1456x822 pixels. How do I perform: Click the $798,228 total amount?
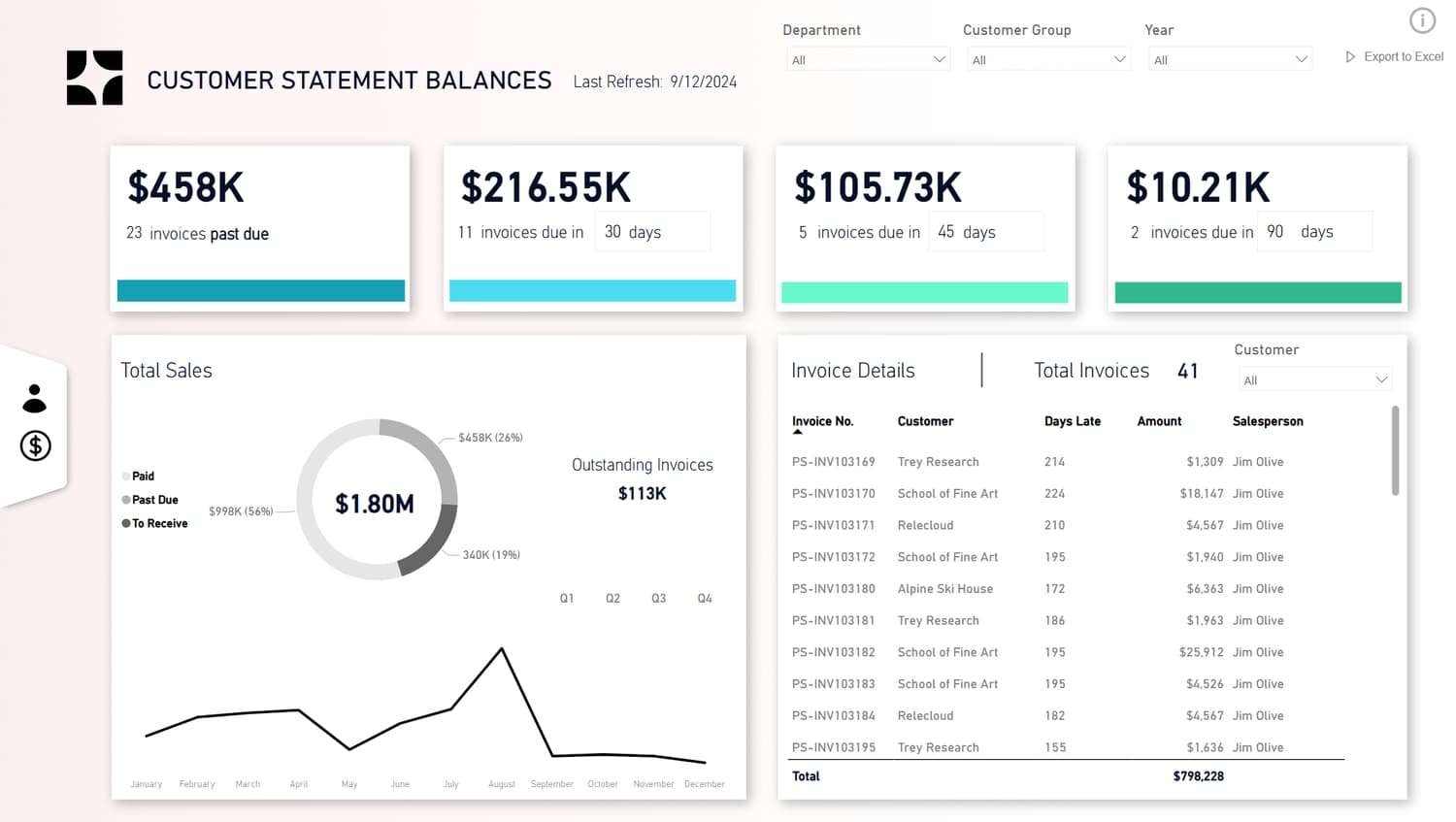click(x=1199, y=776)
